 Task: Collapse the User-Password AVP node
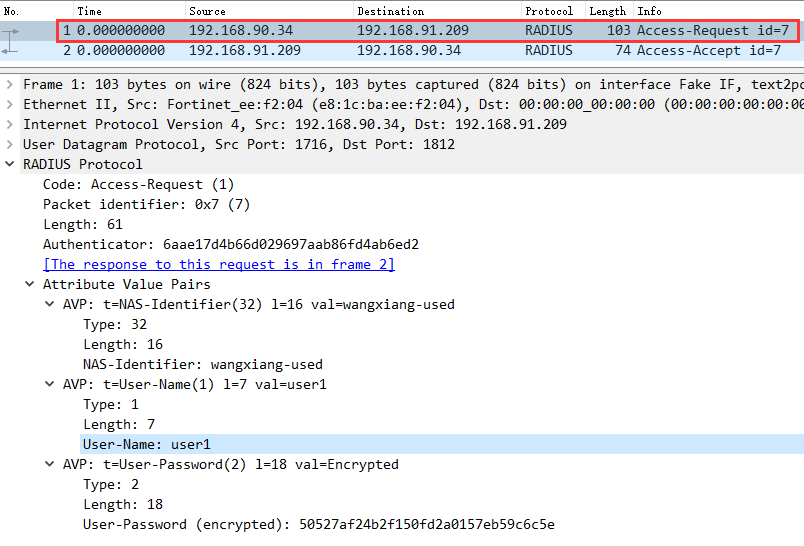click(51, 464)
